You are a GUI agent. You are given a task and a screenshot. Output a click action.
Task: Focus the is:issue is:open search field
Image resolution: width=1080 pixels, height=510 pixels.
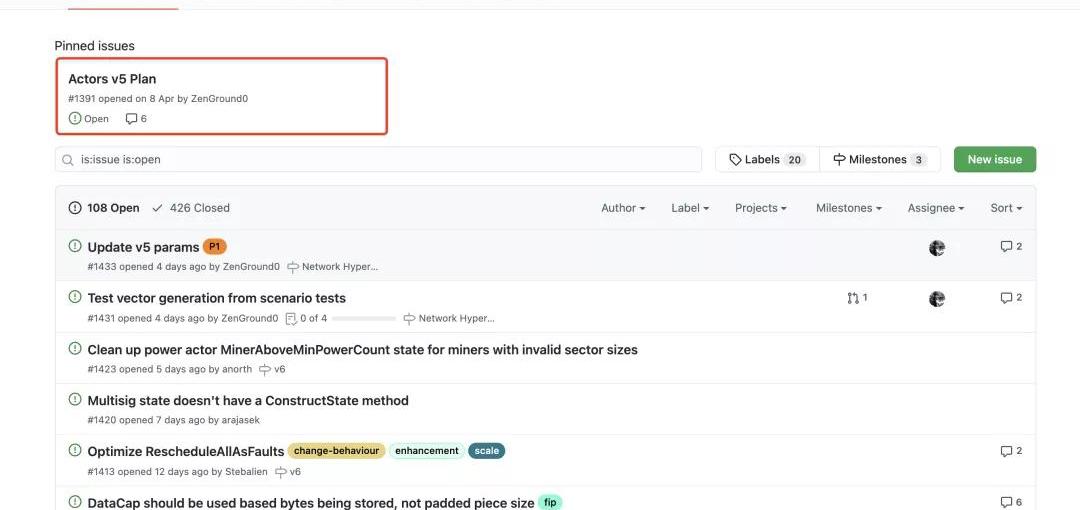(x=378, y=159)
